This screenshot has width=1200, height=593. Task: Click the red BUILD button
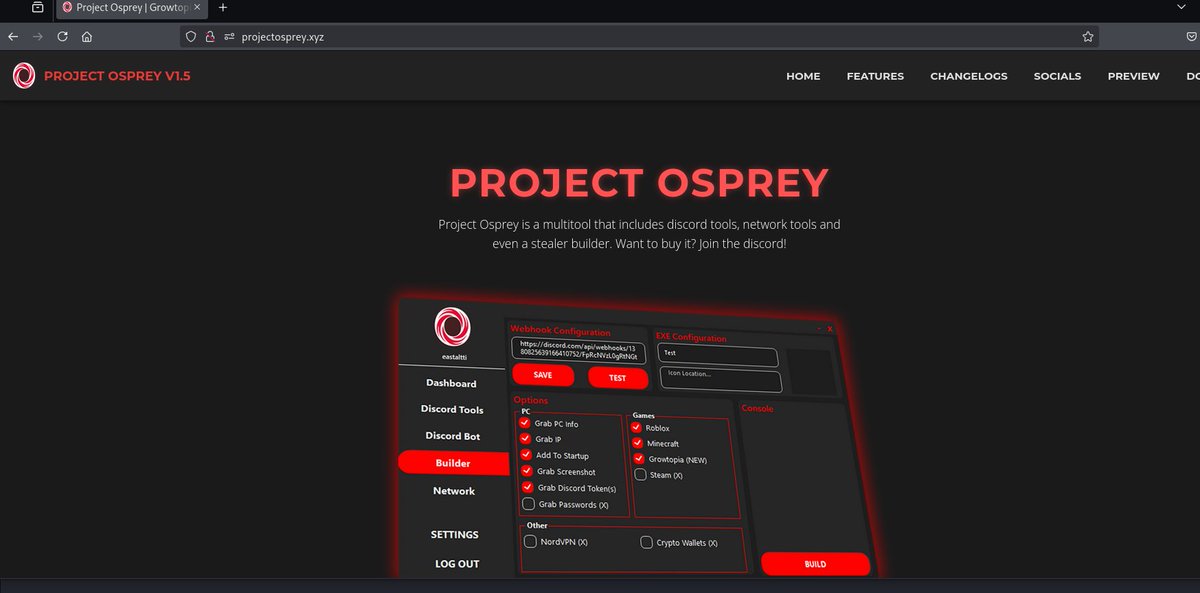pos(815,564)
